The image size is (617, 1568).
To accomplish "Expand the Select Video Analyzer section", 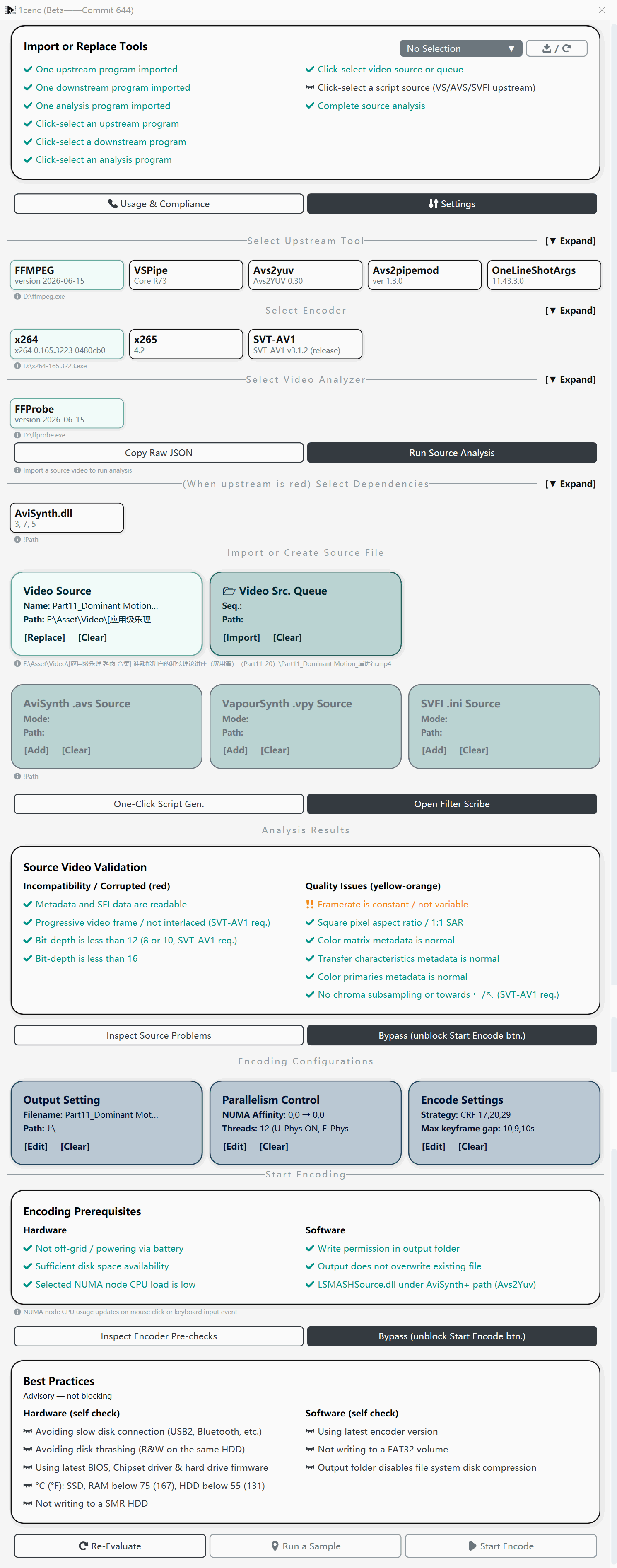I will tap(570, 380).
